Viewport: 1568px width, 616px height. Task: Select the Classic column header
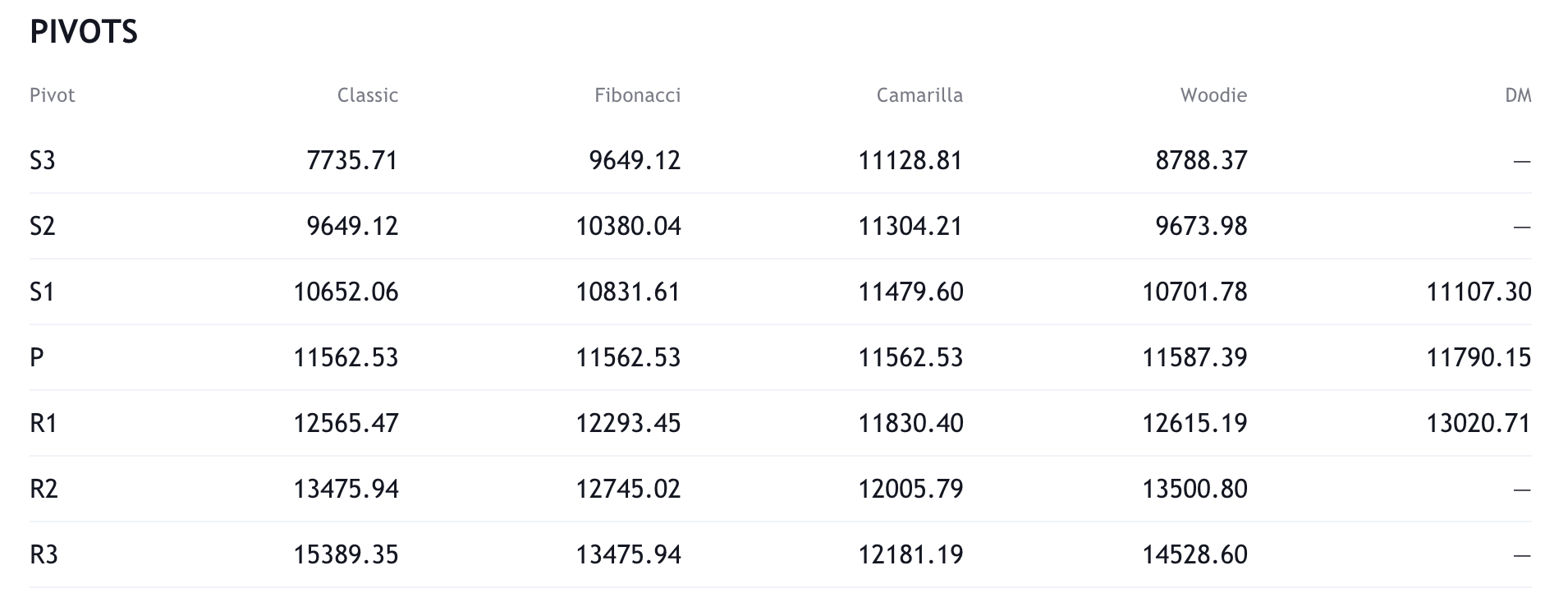tap(368, 95)
